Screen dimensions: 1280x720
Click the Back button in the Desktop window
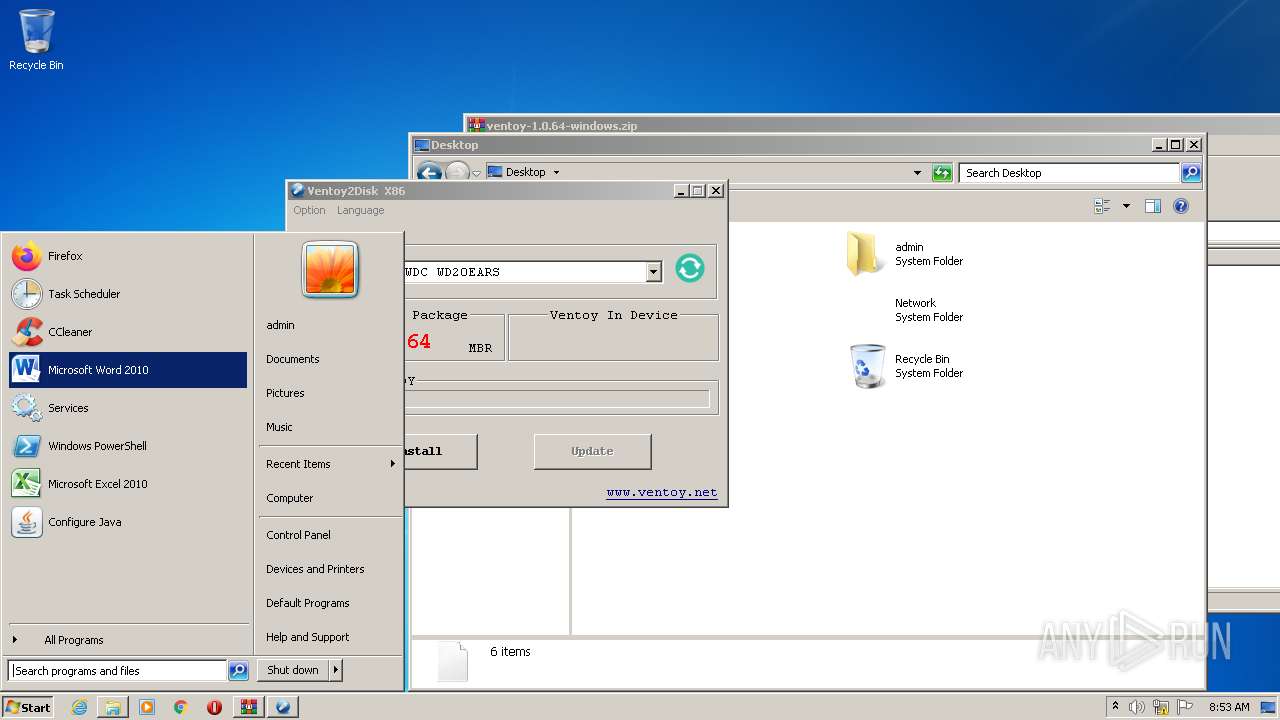[x=429, y=173]
